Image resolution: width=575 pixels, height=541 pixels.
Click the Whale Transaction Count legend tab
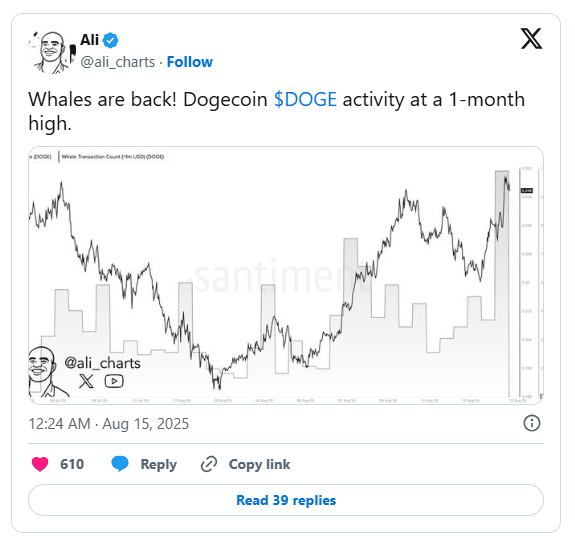pyautogui.click(x=113, y=157)
